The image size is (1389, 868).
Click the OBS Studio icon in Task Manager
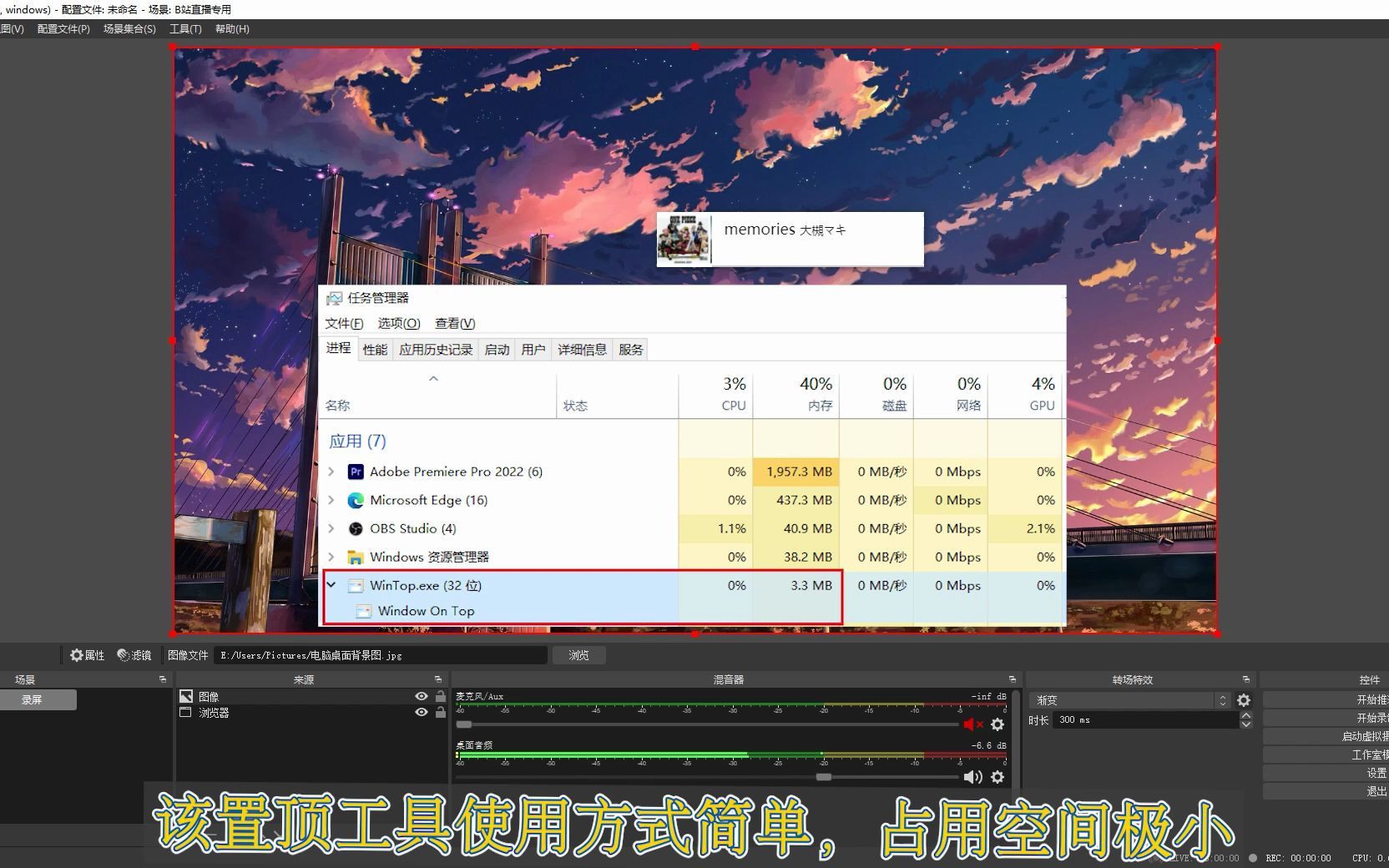356,528
